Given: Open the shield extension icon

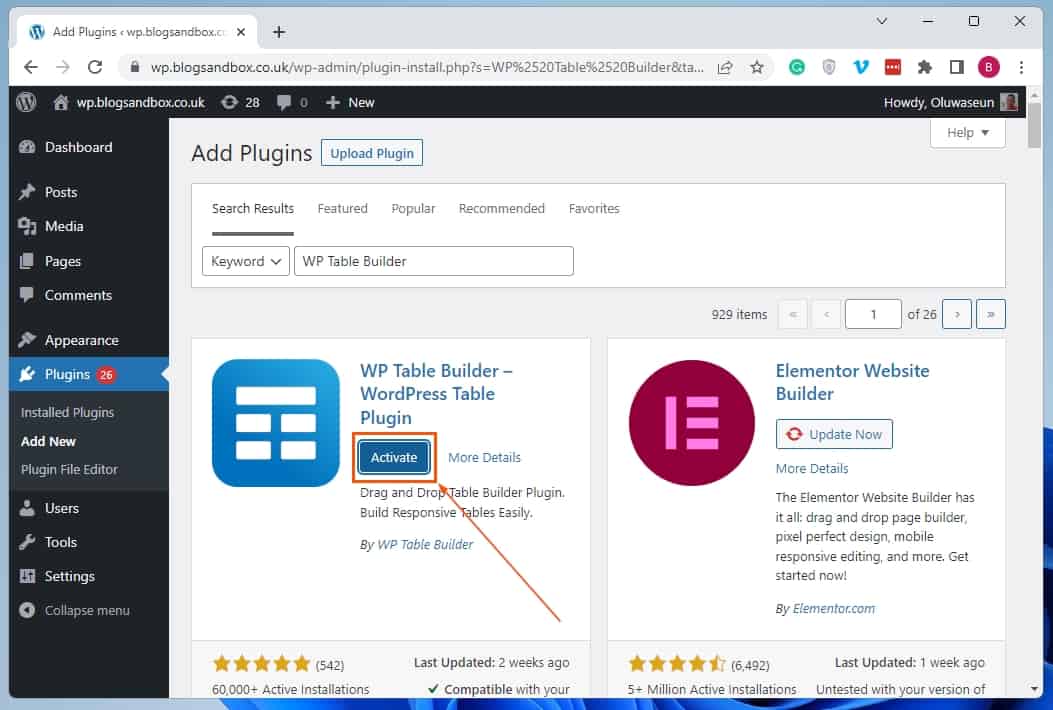Looking at the screenshot, I should pyautogui.click(x=829, y=67).
